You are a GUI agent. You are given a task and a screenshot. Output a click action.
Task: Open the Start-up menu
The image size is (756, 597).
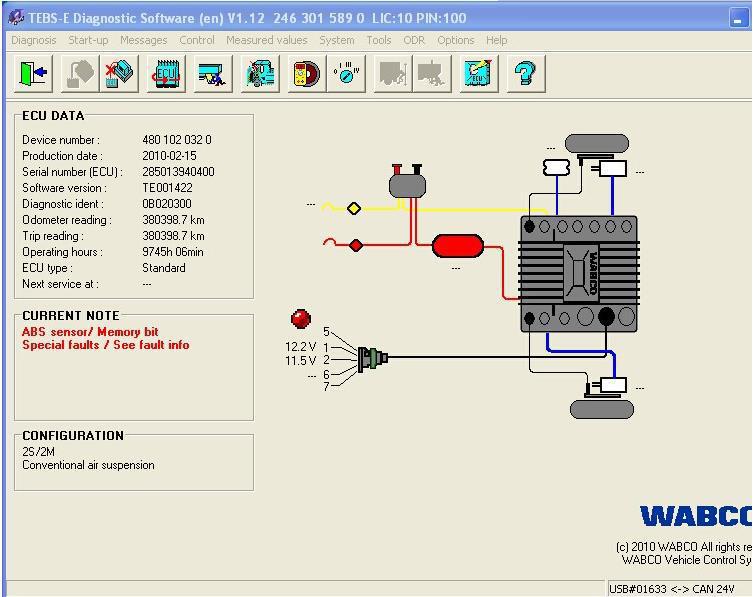[88, 40]
